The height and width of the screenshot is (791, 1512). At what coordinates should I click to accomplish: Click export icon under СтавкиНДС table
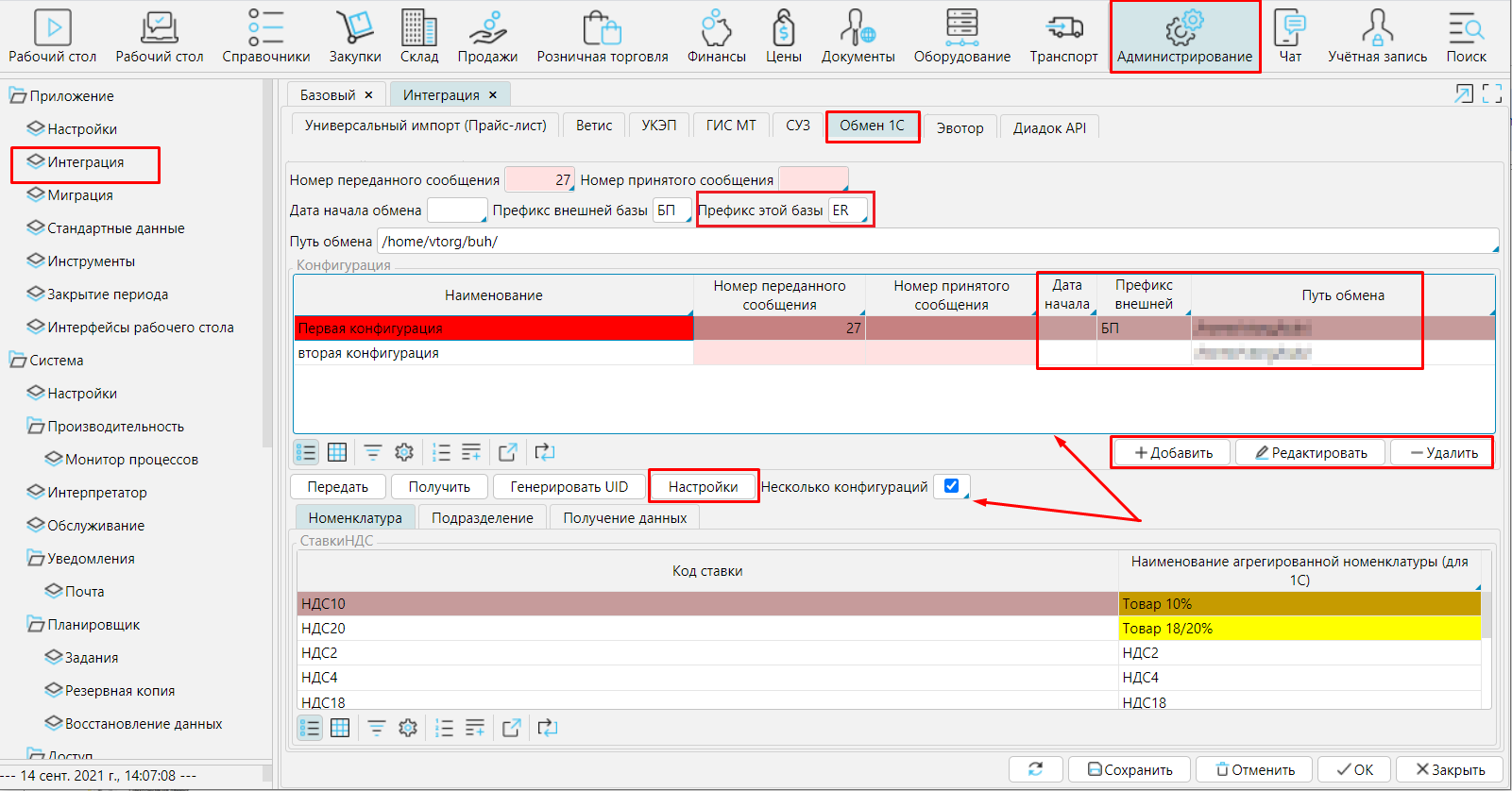[512, 728]
